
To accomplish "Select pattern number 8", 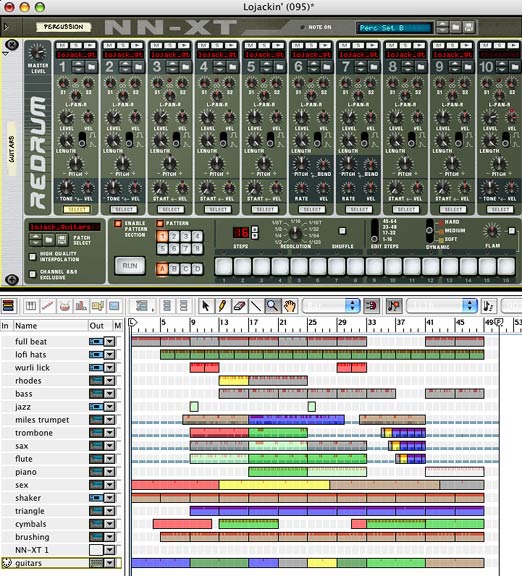I will click(x=197, y=249).
